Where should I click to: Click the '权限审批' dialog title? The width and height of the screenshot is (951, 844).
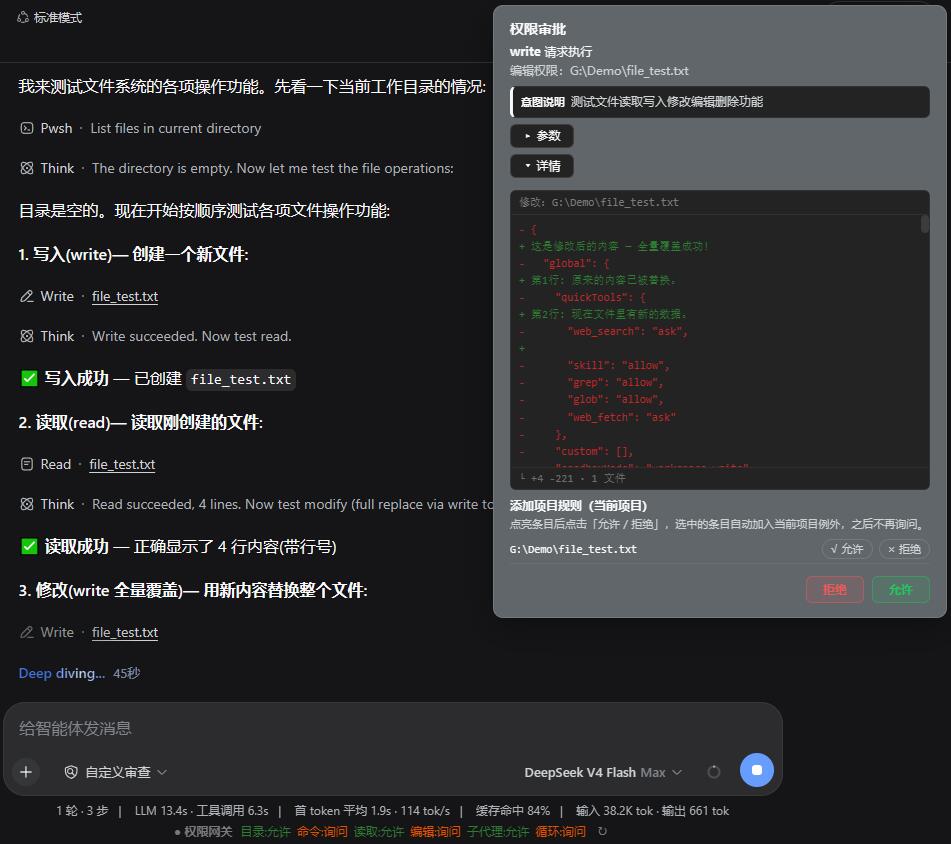(537, 29)
